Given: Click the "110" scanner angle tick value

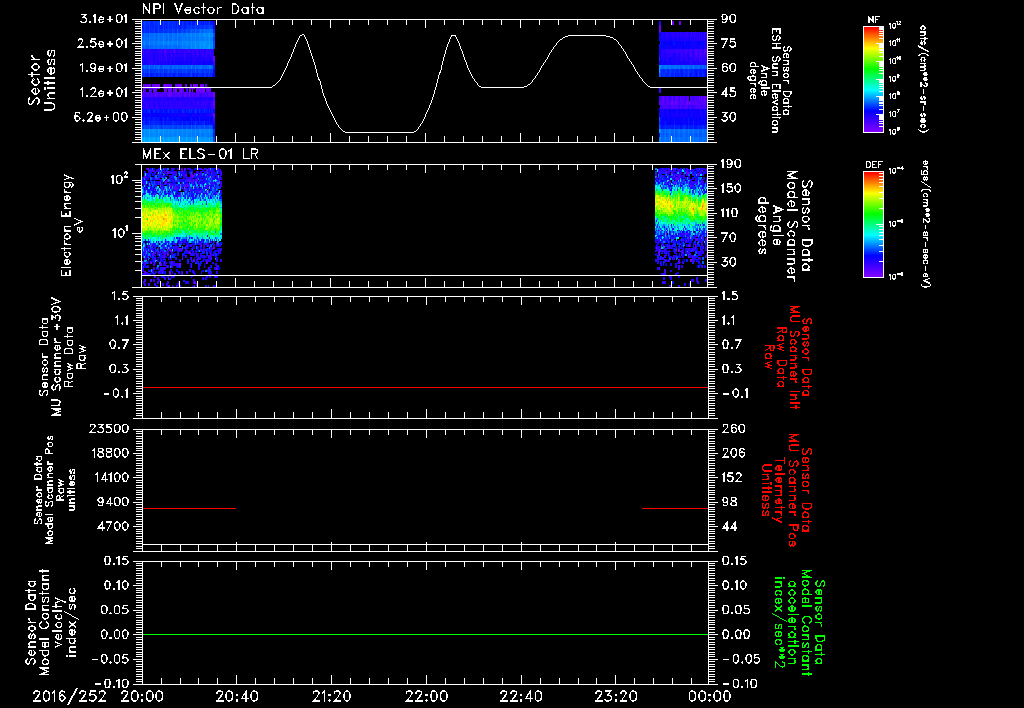Looking at the screenshot, I should pos(731,213).
